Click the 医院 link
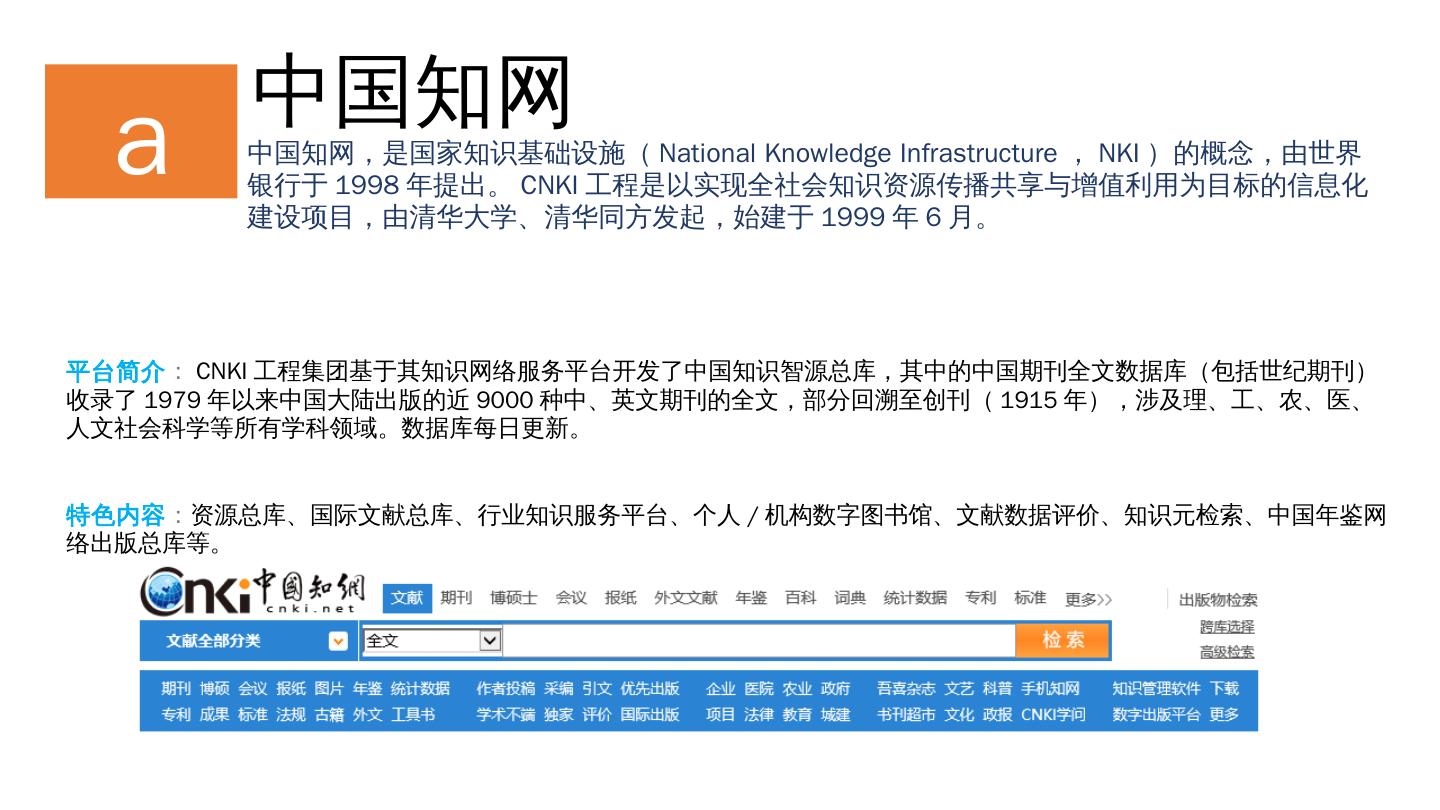Screen dimensions: 1440x810 click(x=759, y=688)
